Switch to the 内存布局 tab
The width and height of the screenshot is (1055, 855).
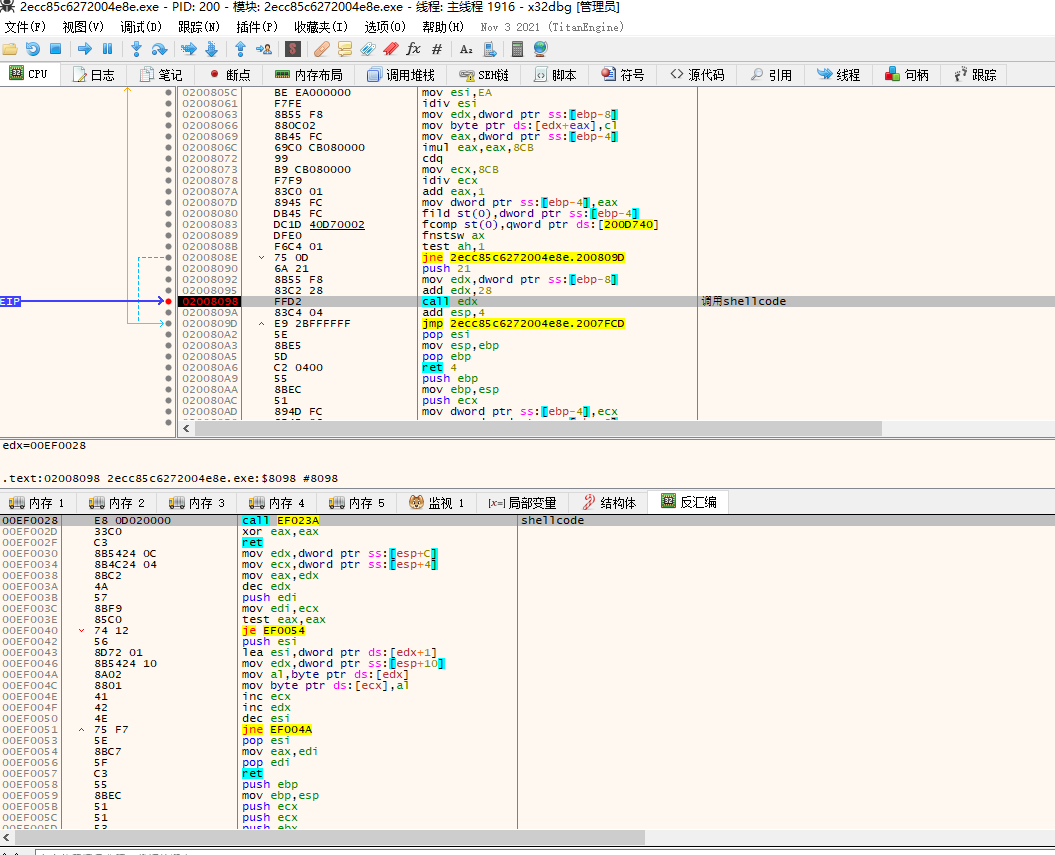310,75
